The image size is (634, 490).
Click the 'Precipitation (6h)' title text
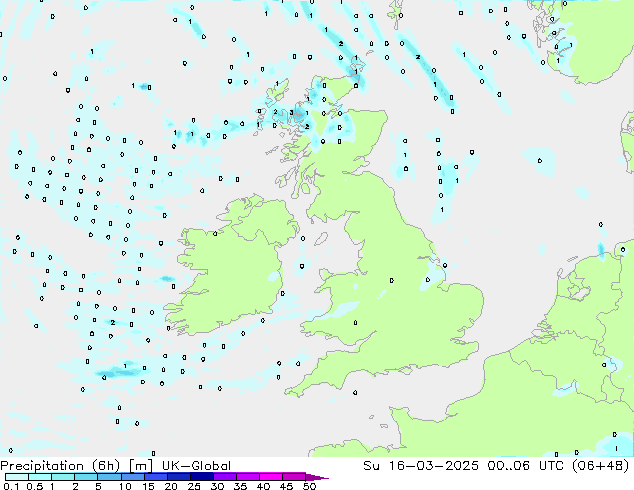[60, 466]
